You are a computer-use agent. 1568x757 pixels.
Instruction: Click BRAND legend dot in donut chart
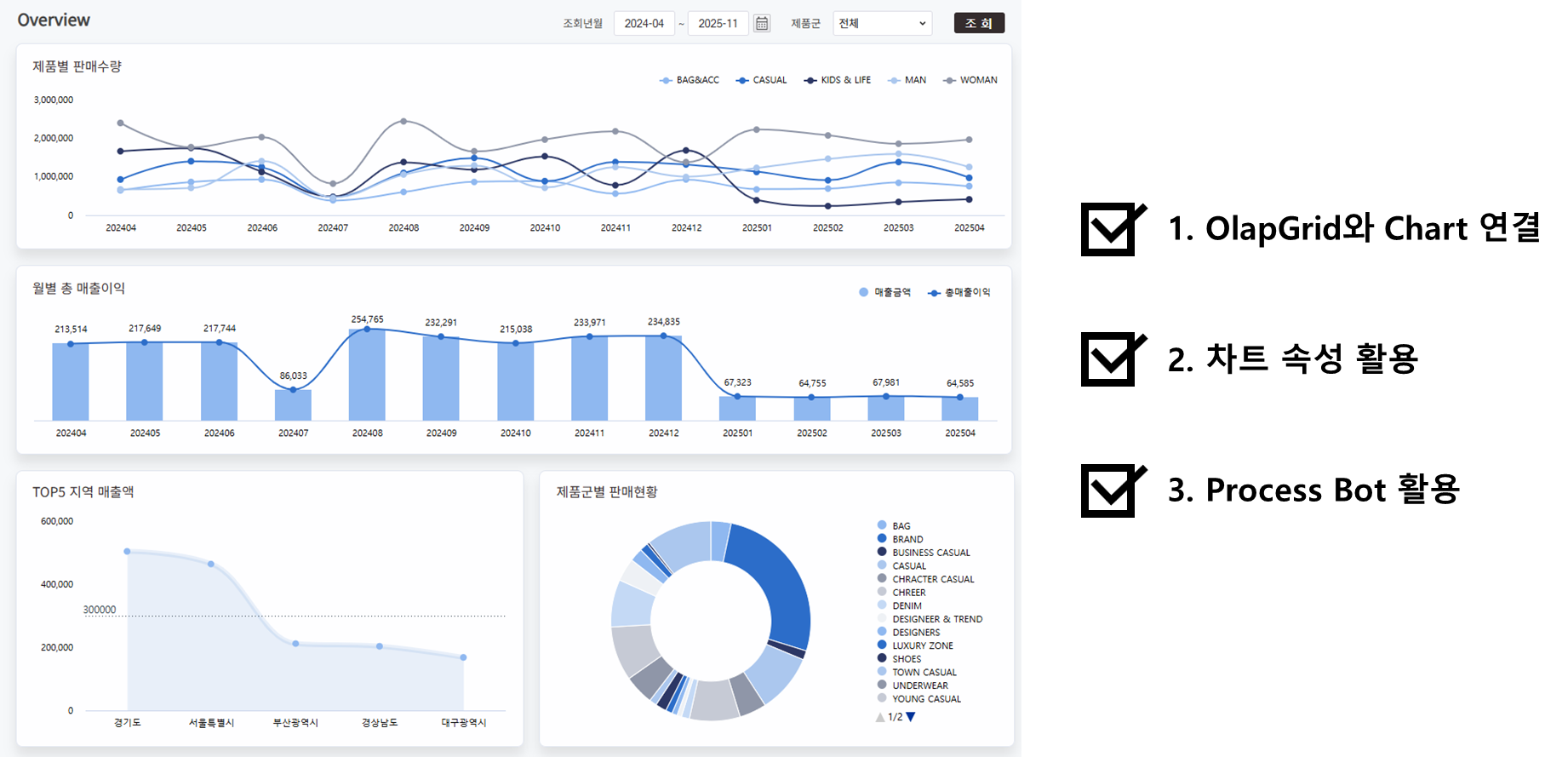point(882,539)
